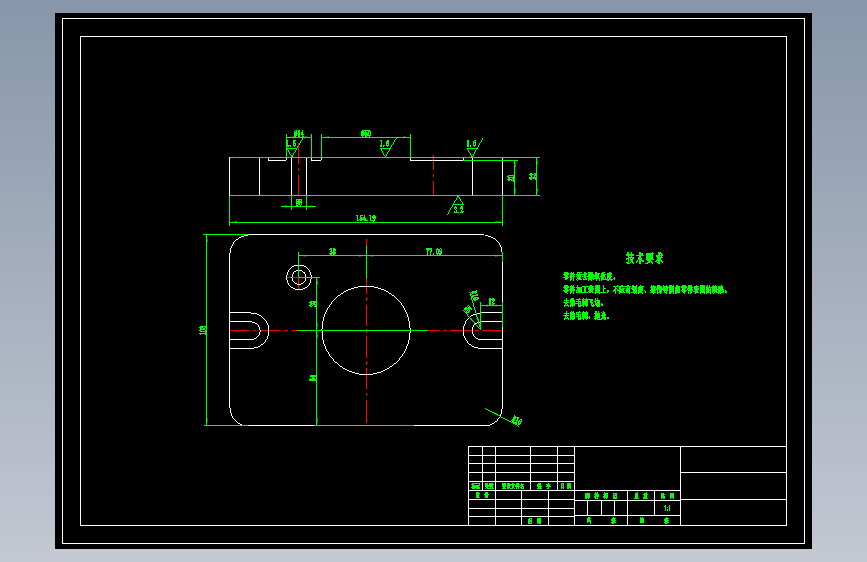Select the small concentric hole in plan view
This screenshot has height=562, width=867.
(x=299, y=277)
